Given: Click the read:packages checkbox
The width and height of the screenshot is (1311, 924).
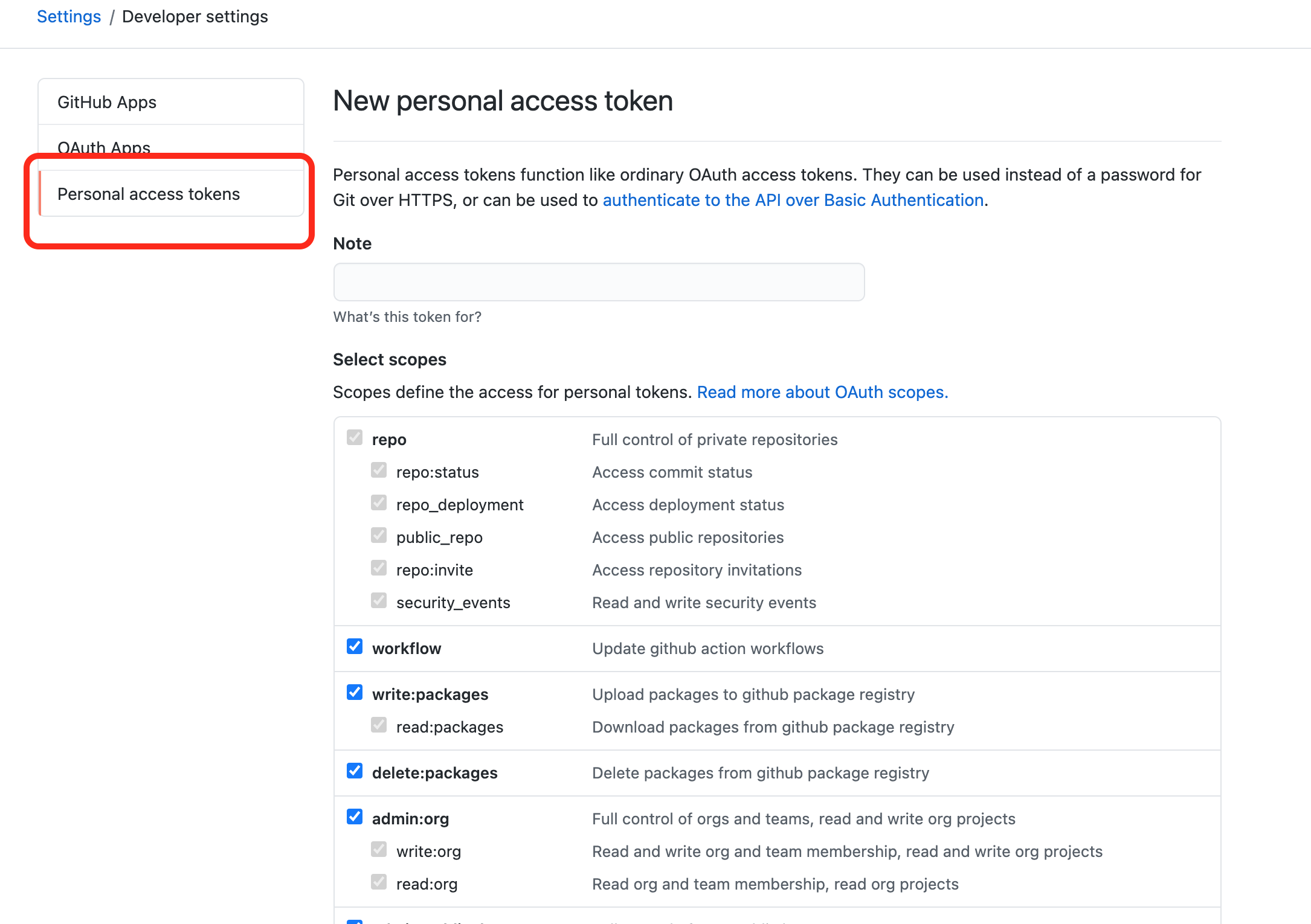Looking at the screenshot, I should [x=379, y=725].
